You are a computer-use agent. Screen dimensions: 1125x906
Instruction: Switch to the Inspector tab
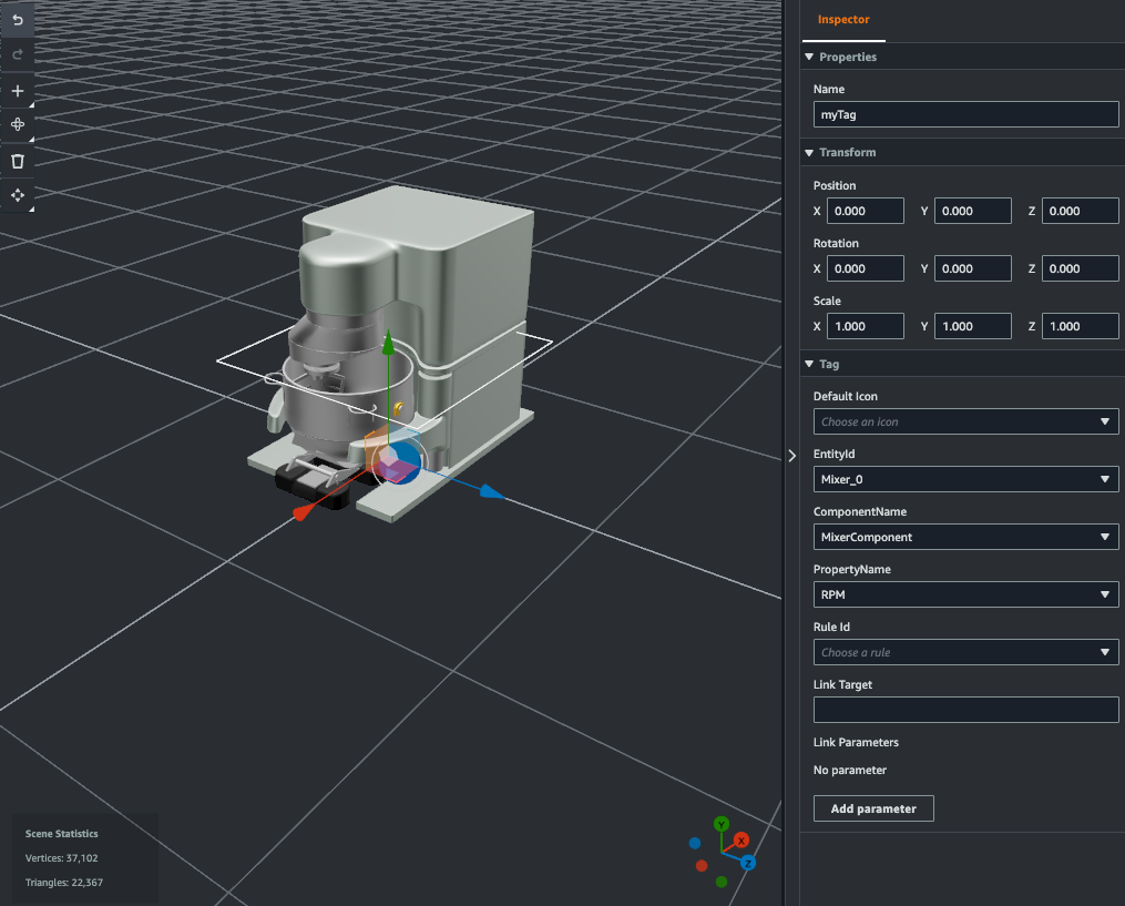pyautogui.click(x=843, y=19)
